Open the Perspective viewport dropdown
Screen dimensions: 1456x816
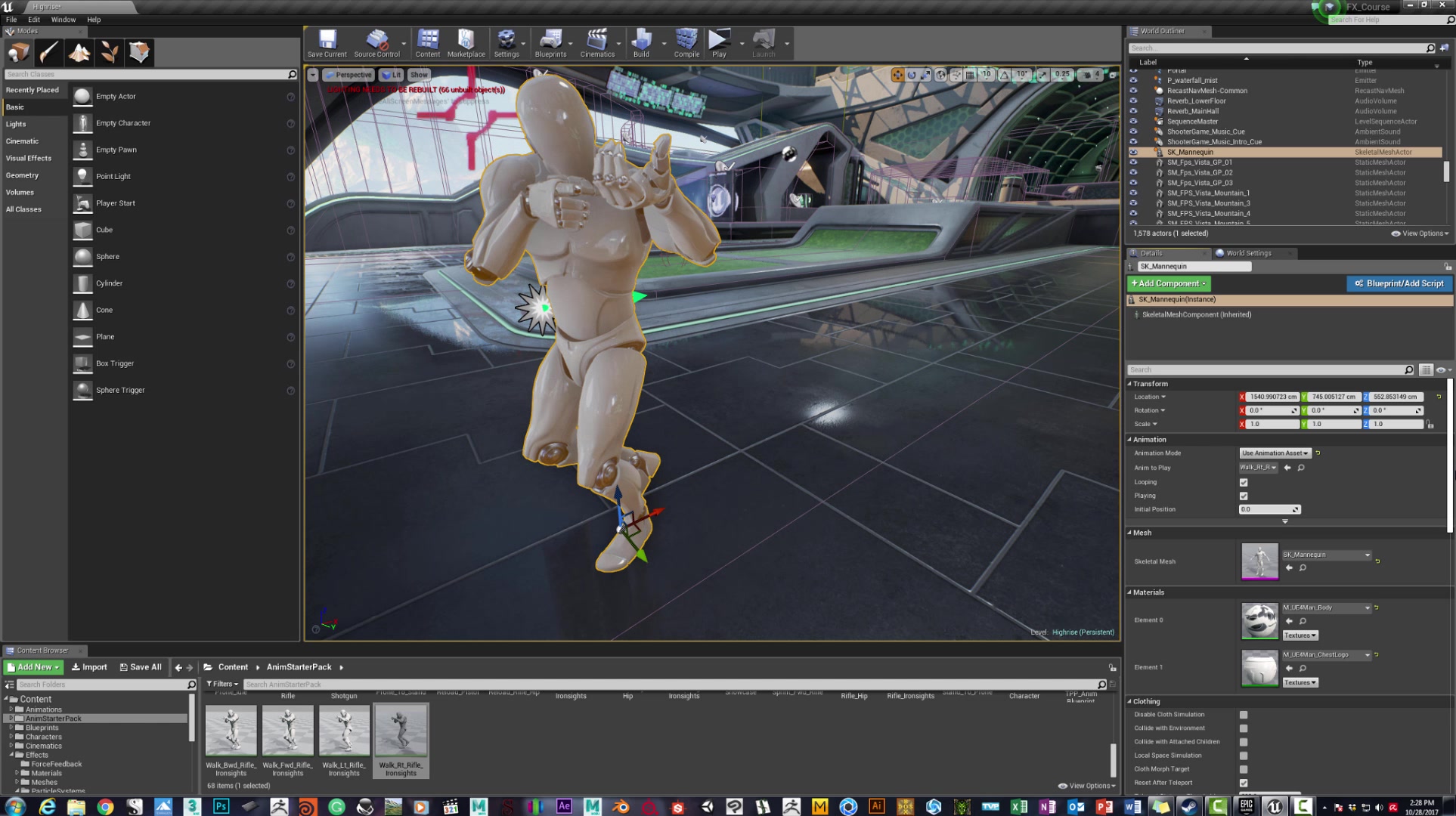349,75
